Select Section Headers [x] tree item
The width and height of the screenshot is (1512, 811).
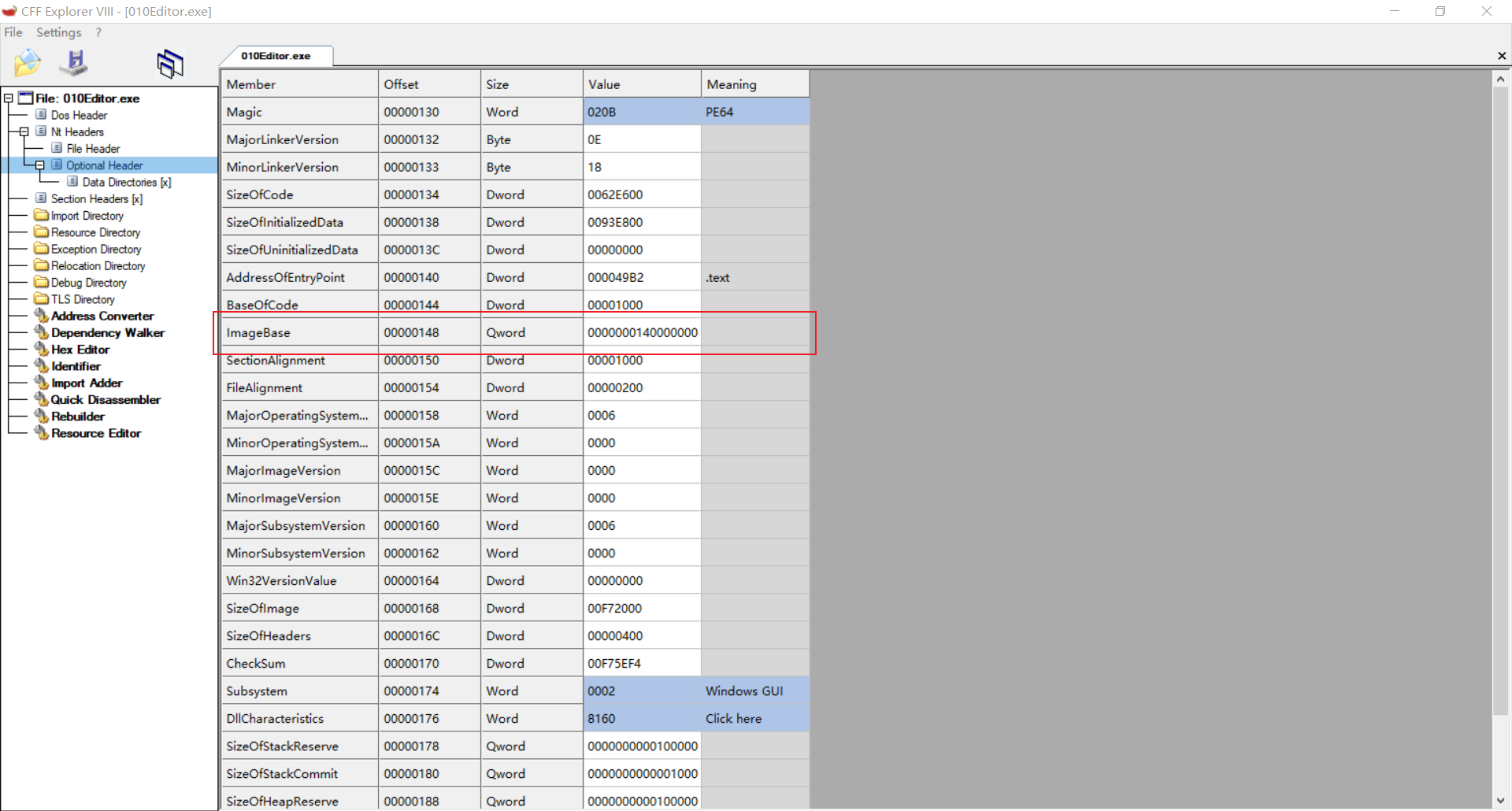(97, 199)
